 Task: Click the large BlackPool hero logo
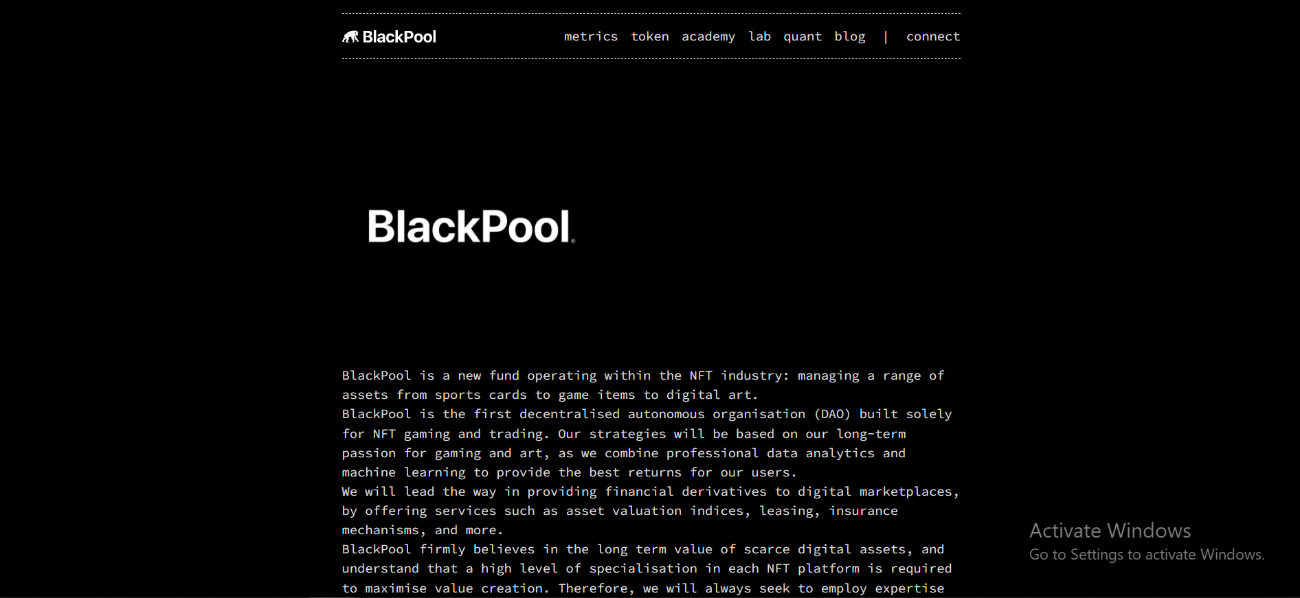tap(471, 227)
